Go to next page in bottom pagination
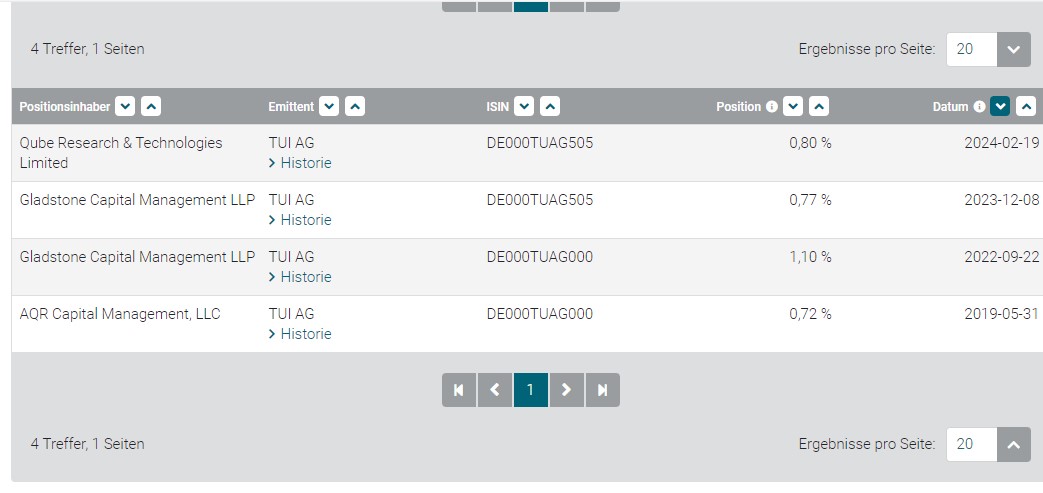Viewport: 1043px width, 493px height. click(567, 390)
